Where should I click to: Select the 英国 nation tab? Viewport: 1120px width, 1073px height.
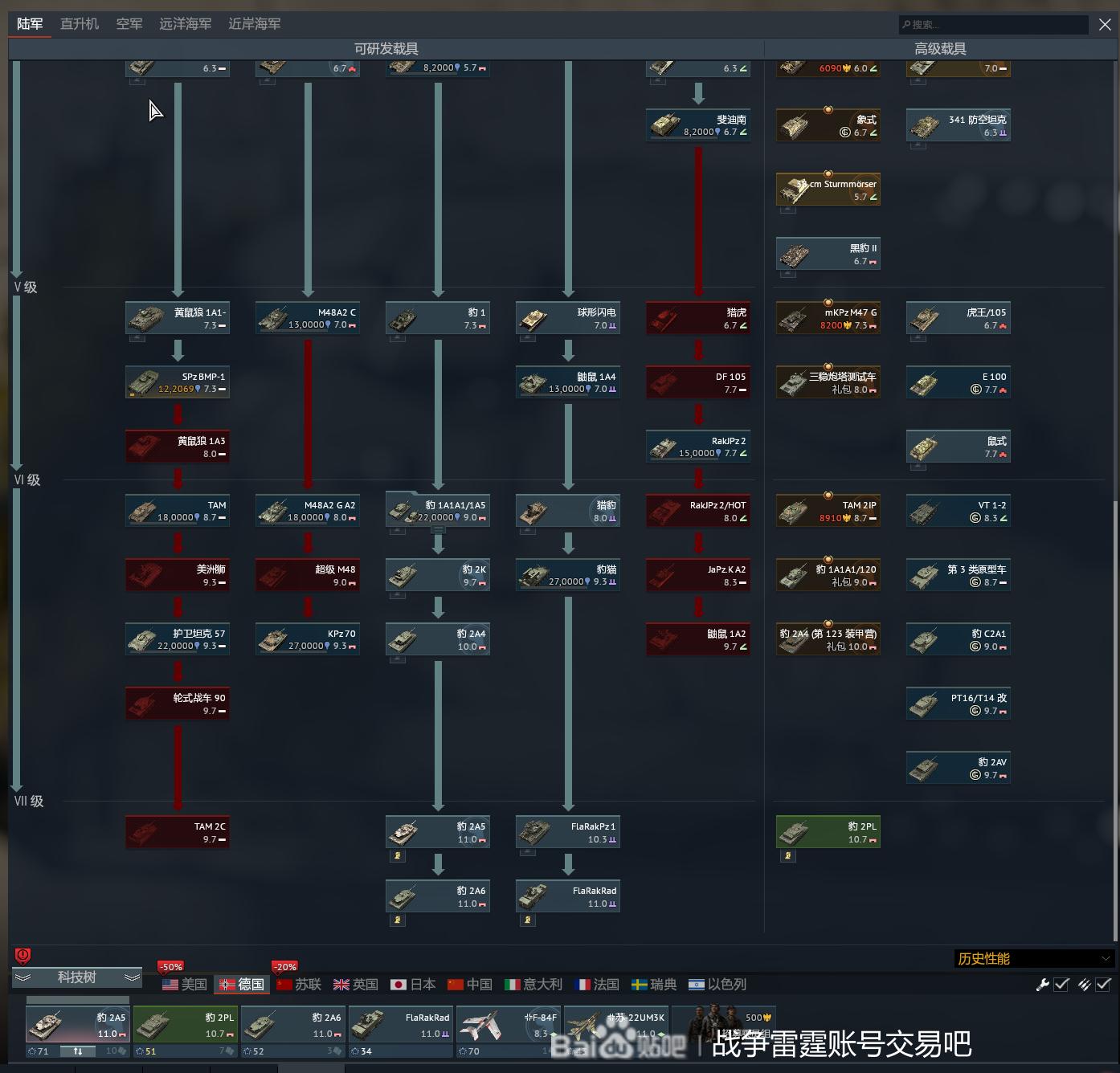(x=356, y=985)
